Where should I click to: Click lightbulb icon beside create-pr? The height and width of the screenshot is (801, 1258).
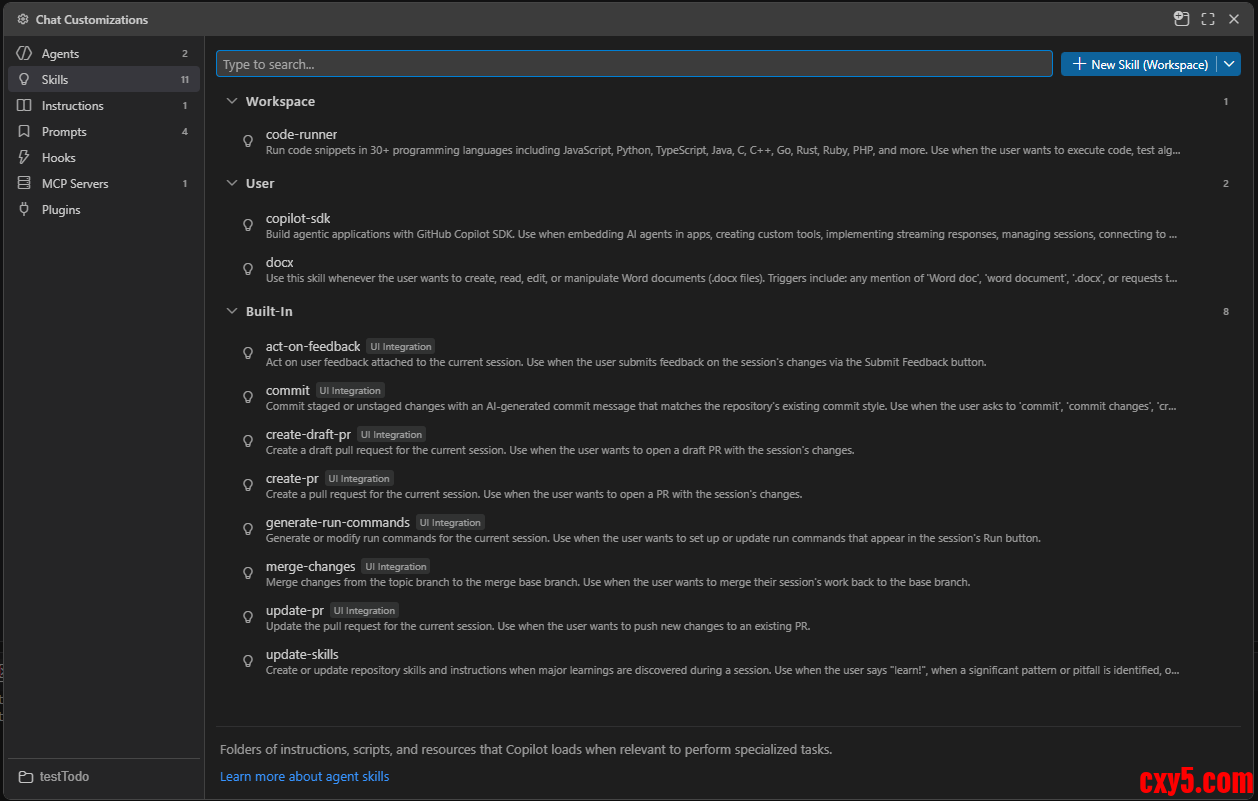click(248, 485)
